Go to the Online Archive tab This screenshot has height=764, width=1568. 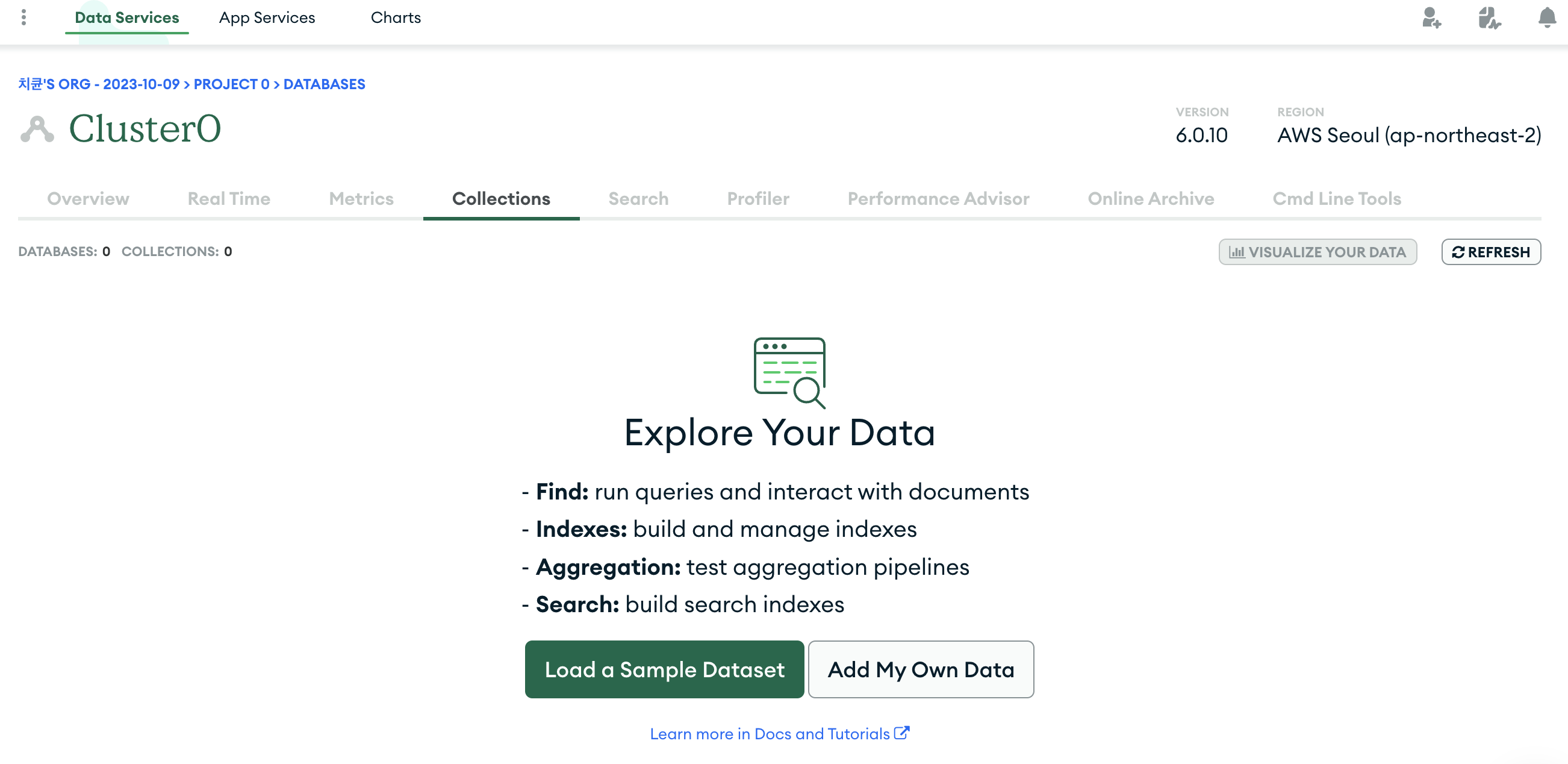(x=1151, y=199)
